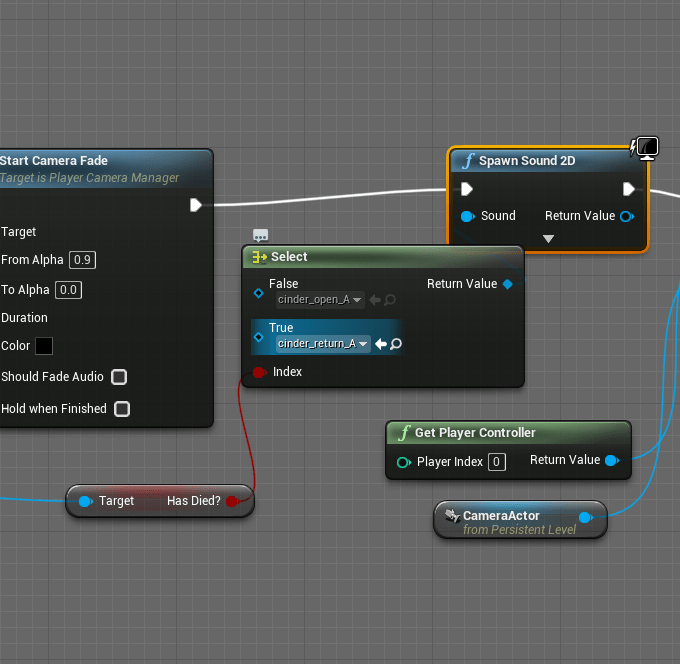Open the cinder_open_A asset dropdown

[x=357, y=300]
